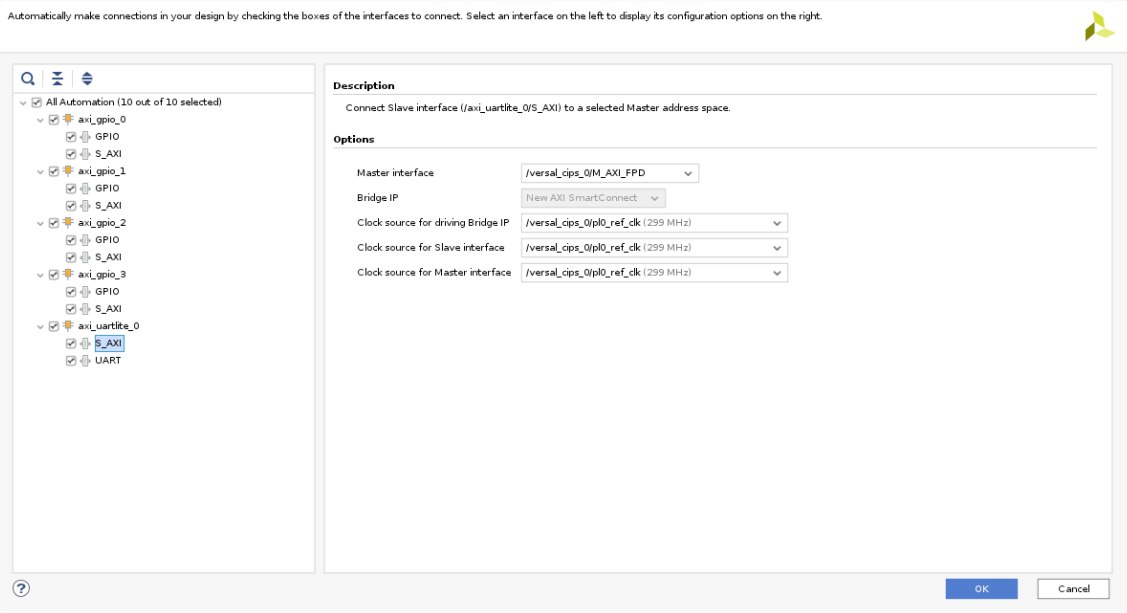Click the UART interface pin icon
1127x613 pixels.
coord(85,361)
